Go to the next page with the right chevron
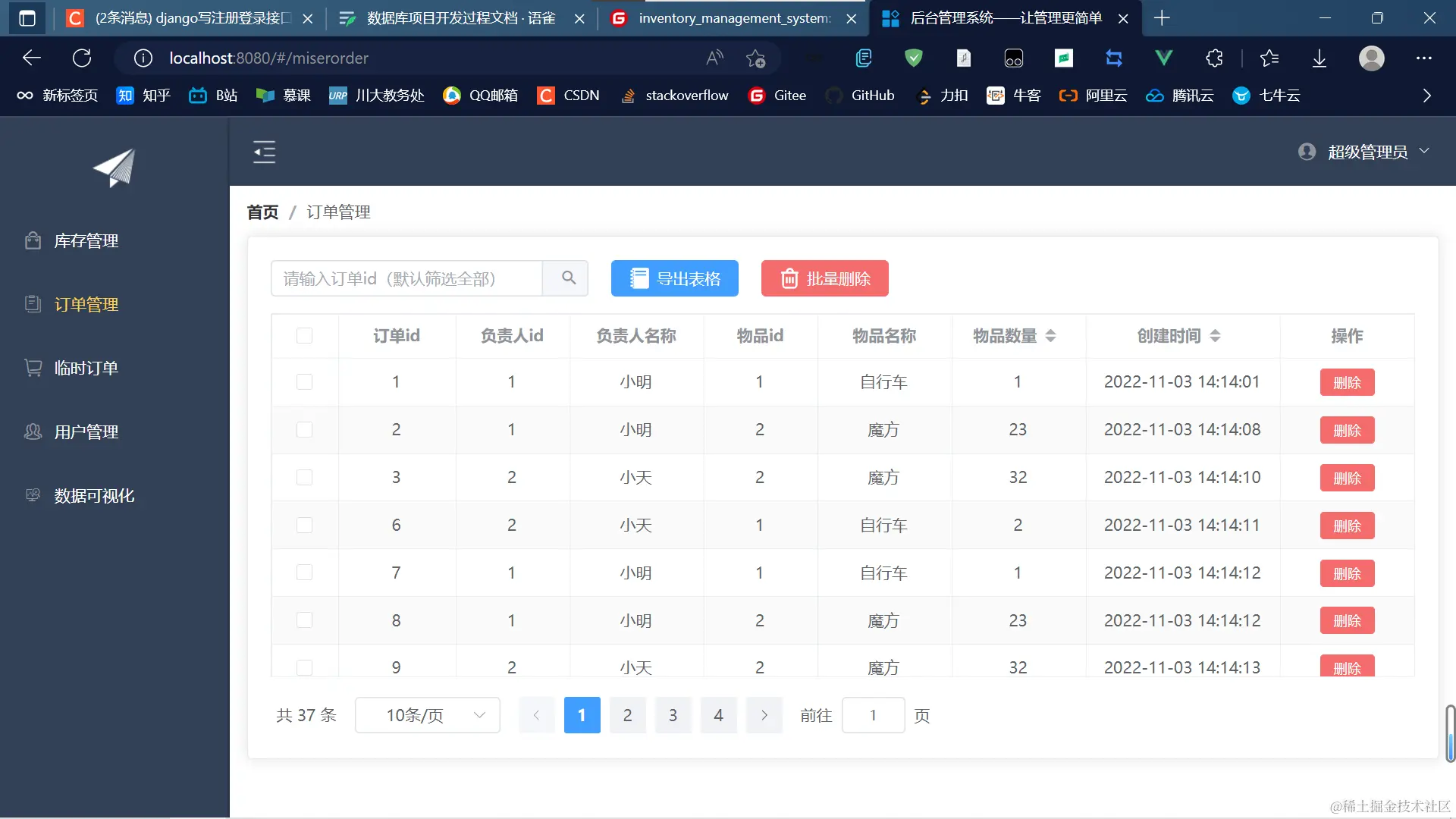The width and height of the screenshot is (1456, 819). pyautogui.click(x=764, y=715)
